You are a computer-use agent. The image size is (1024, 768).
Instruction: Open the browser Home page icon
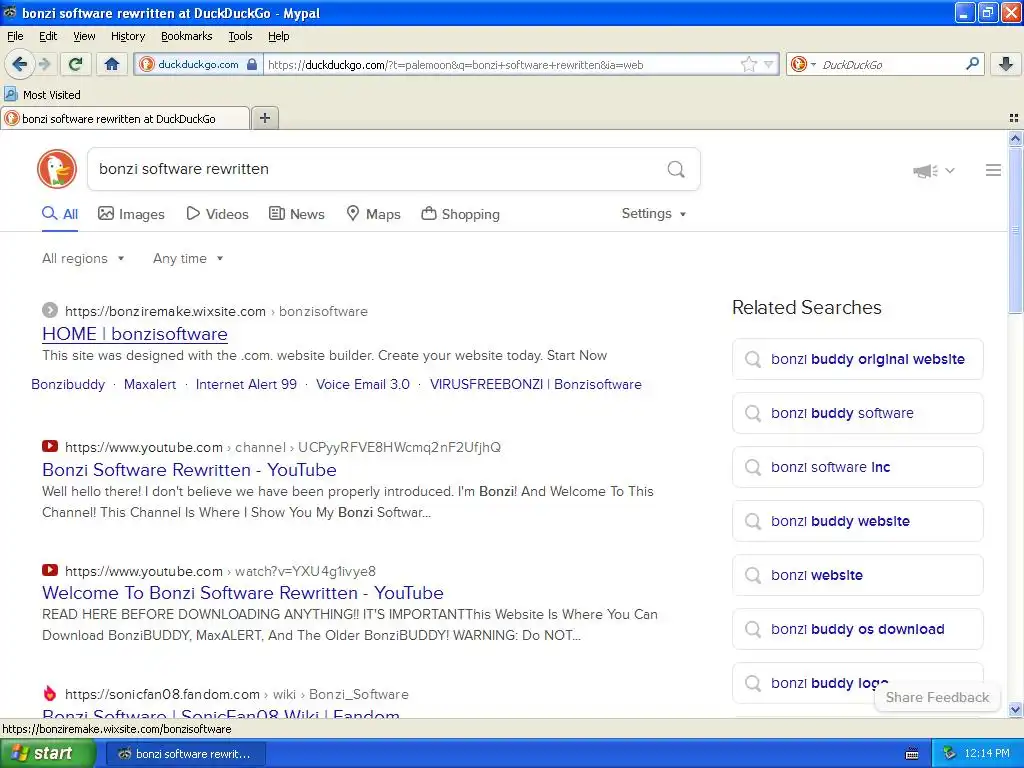coord(112,64)
